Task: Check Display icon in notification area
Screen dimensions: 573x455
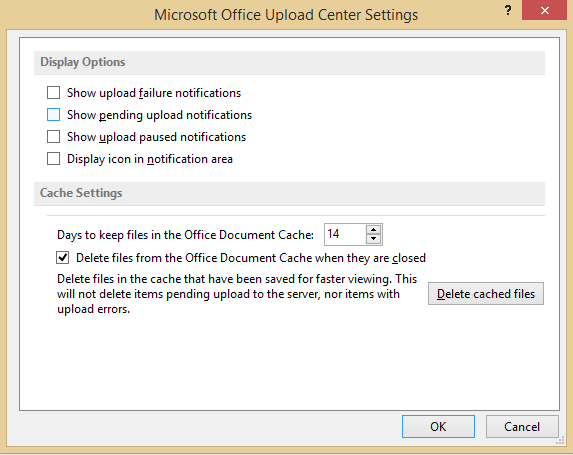Action: click(x=53, y=159)
